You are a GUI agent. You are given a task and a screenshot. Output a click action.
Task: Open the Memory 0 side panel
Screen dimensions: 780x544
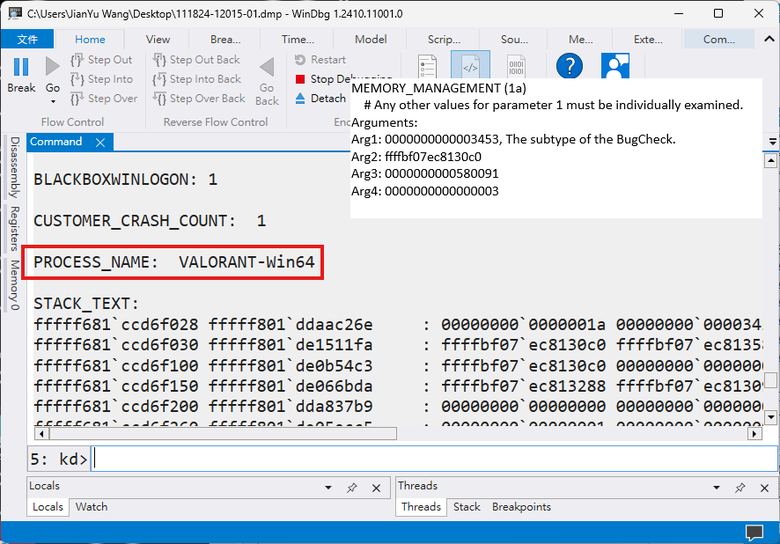[x=14, y=285]
